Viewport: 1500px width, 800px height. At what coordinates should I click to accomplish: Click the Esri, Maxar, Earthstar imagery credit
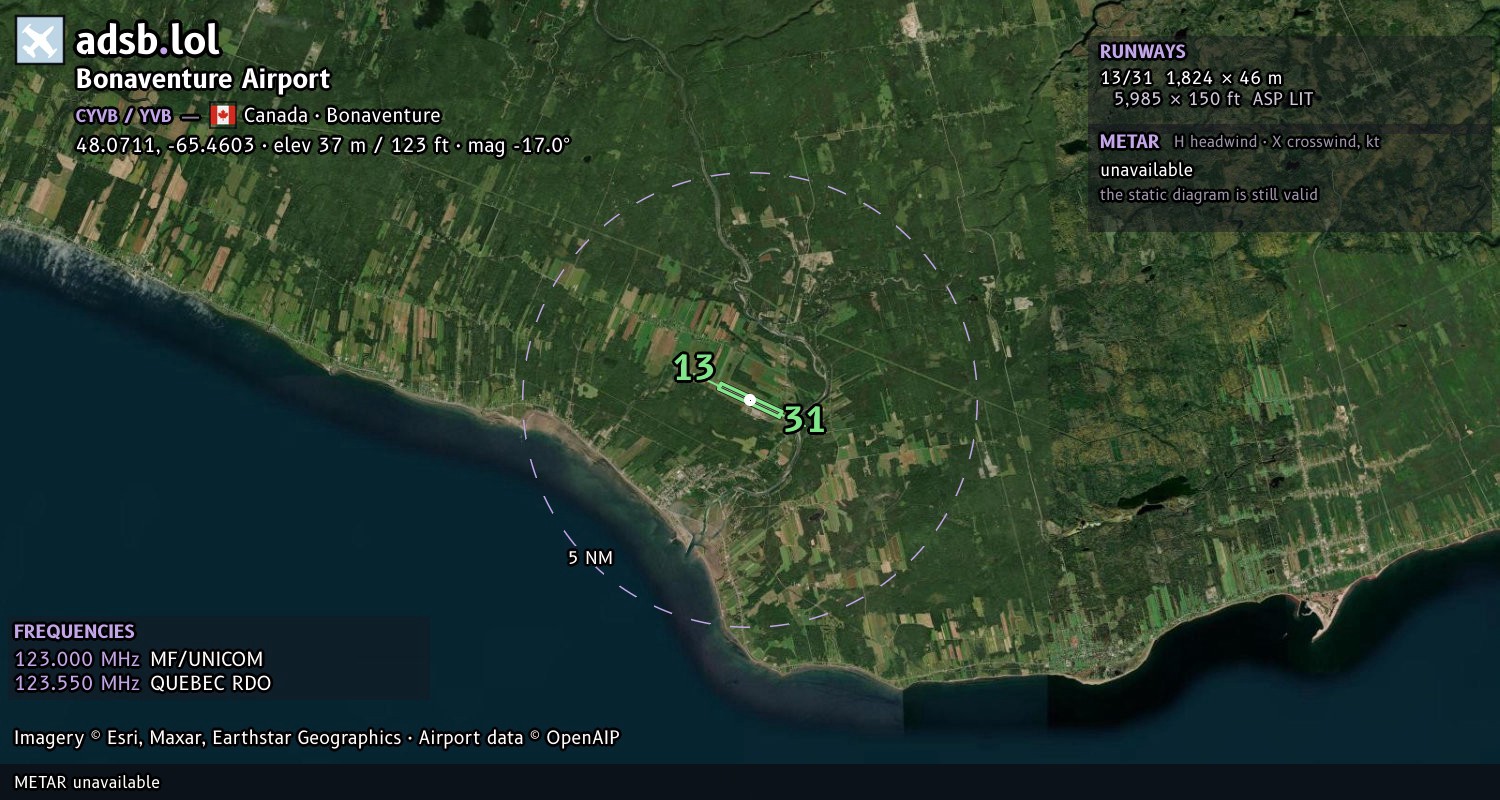coord(208,738)
